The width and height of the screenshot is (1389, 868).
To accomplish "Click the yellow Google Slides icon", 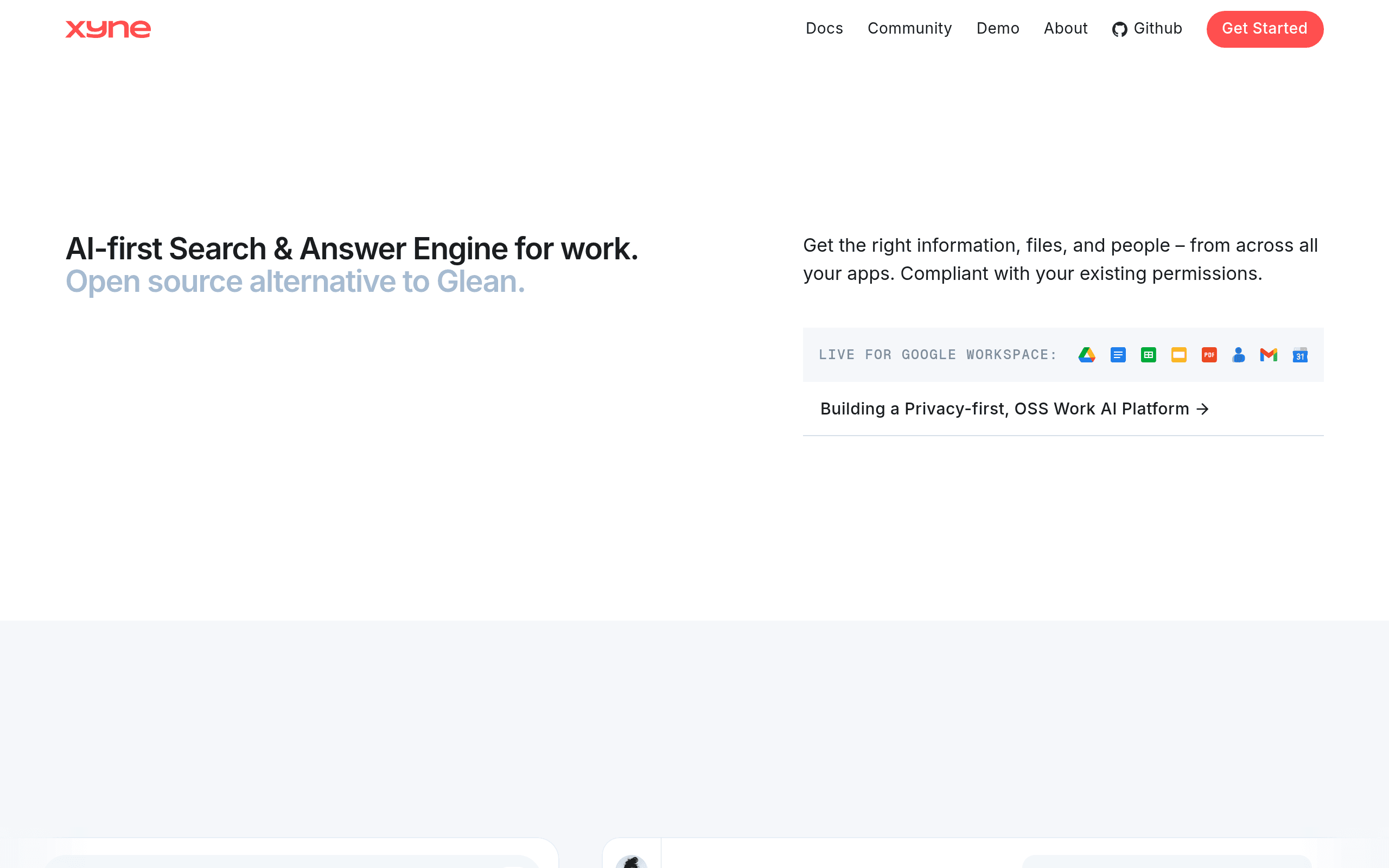I will click(x=1178, y=355).
